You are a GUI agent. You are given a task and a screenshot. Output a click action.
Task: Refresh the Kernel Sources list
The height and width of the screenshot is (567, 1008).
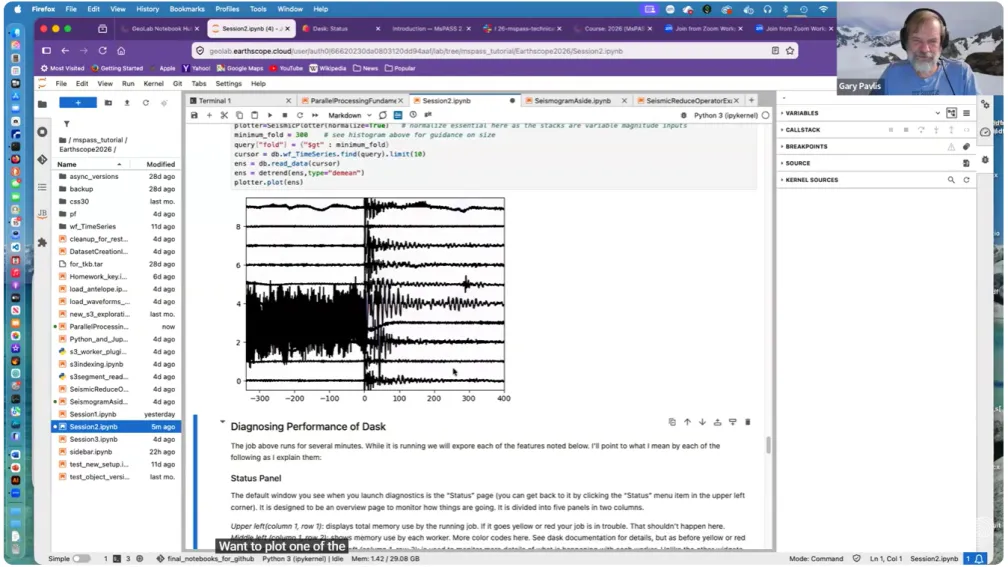[966, 180]
